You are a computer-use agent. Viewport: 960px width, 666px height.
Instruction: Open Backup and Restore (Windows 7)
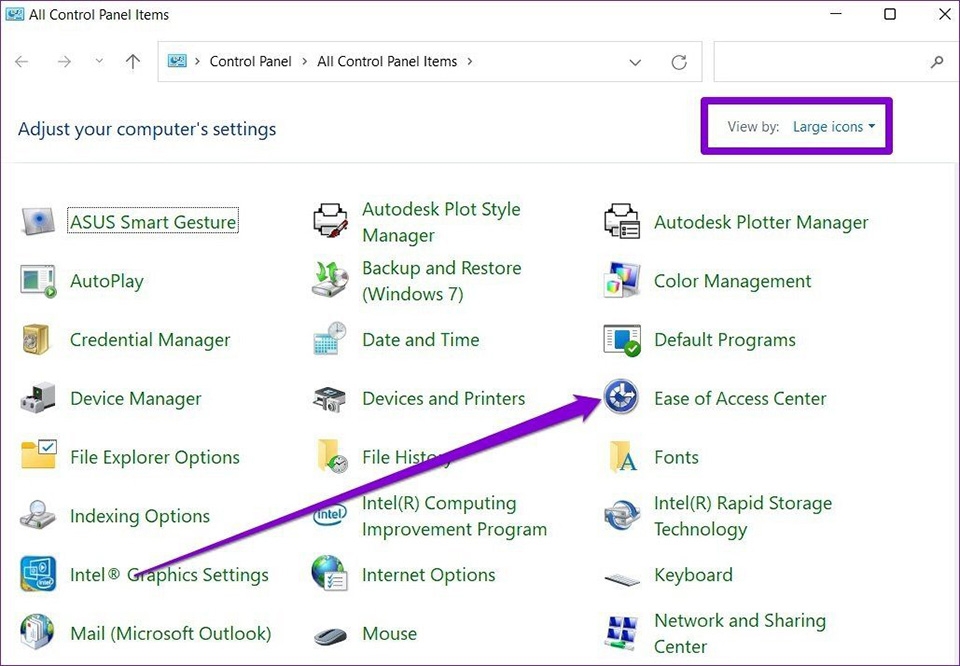(441, 281)
